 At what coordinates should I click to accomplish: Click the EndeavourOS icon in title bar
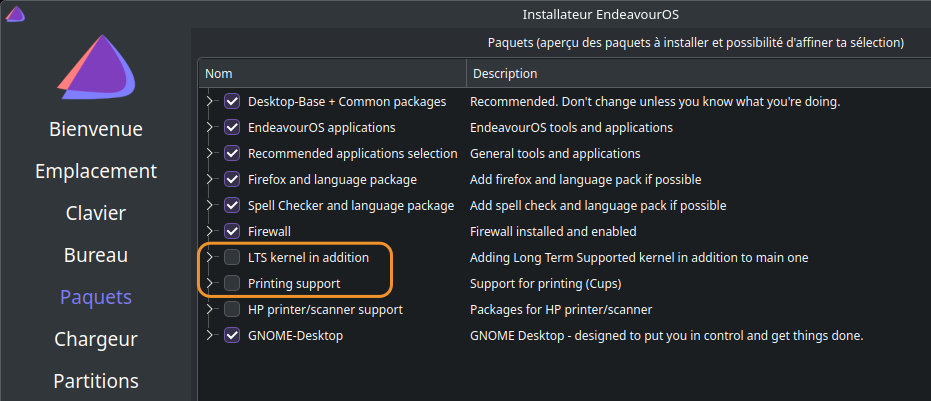point(15,14)
